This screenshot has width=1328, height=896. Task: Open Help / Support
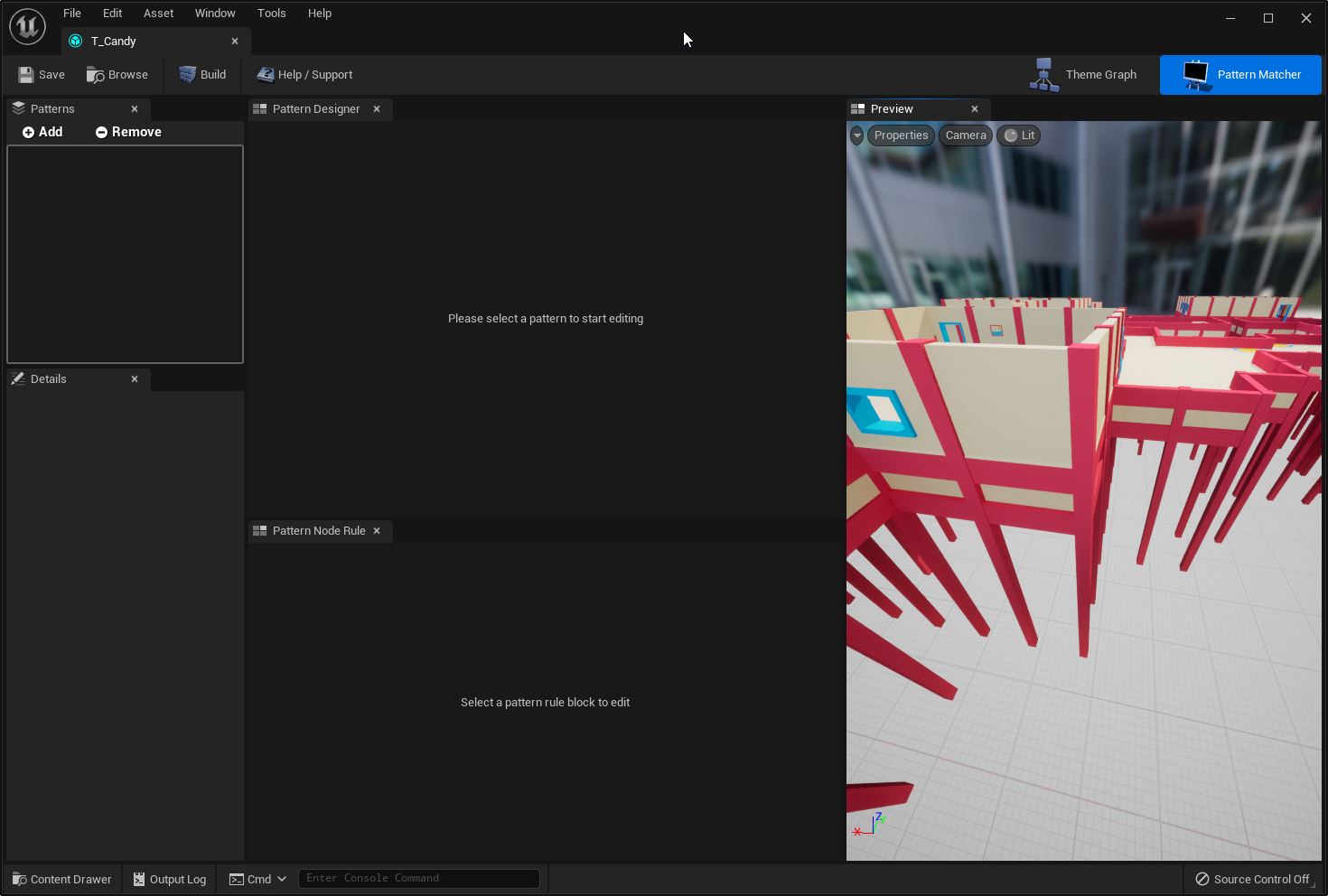coord(304,75)
